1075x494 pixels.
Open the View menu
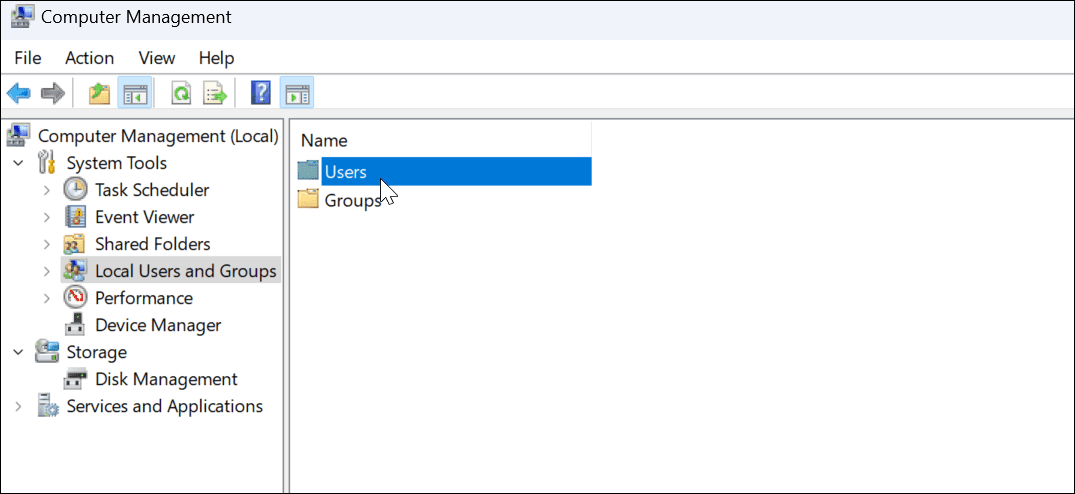click(156, 58)
